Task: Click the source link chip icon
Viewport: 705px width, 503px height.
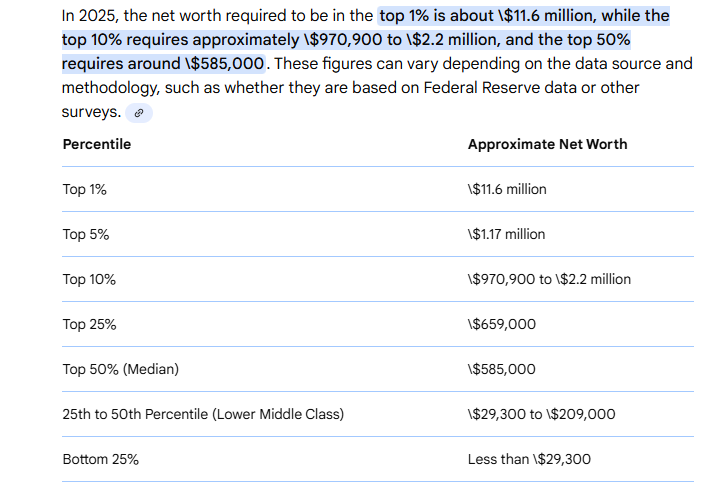Action: pyautogui.click(x=140, y=113)
